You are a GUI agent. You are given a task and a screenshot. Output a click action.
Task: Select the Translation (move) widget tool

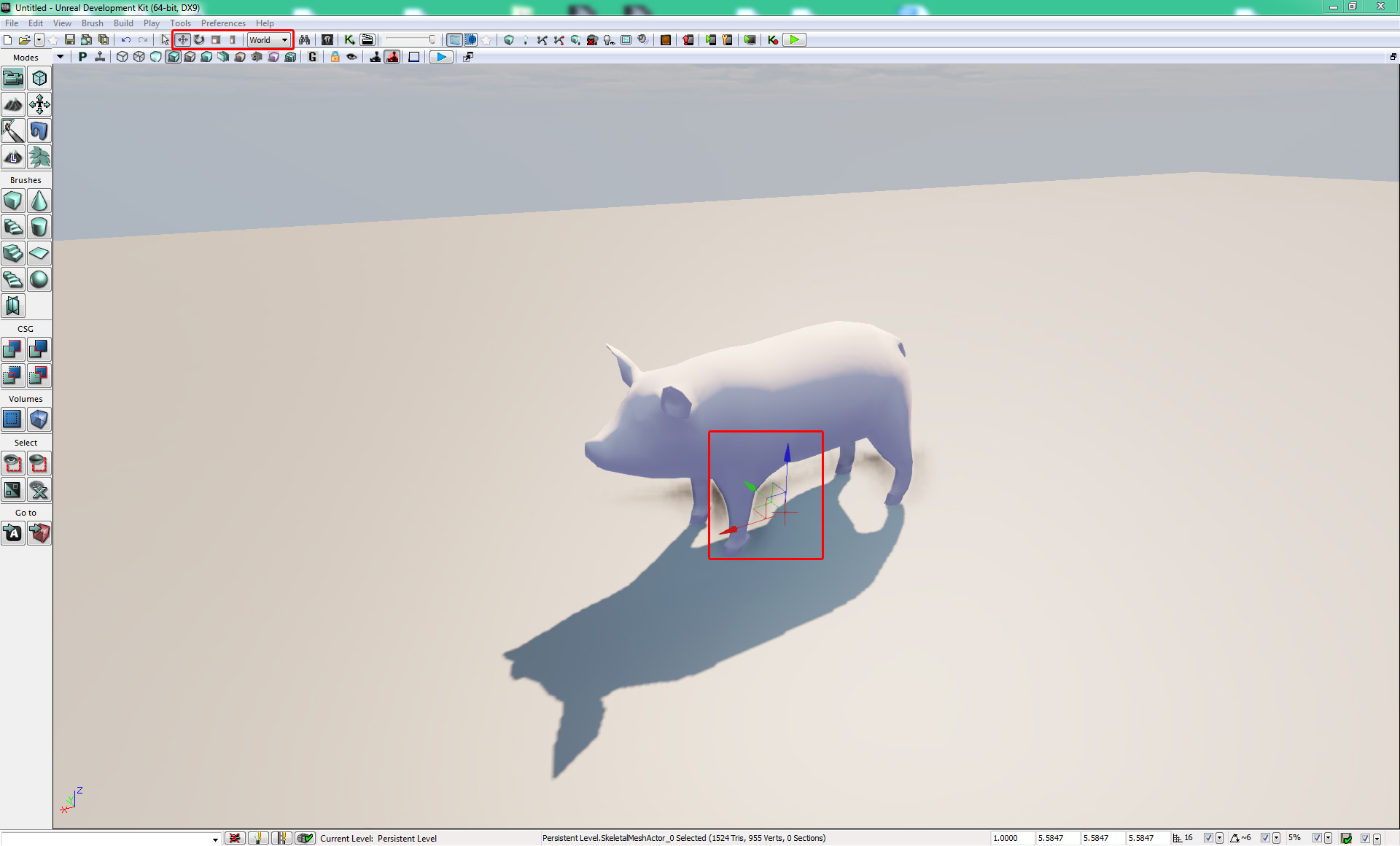tap(182, 40)
